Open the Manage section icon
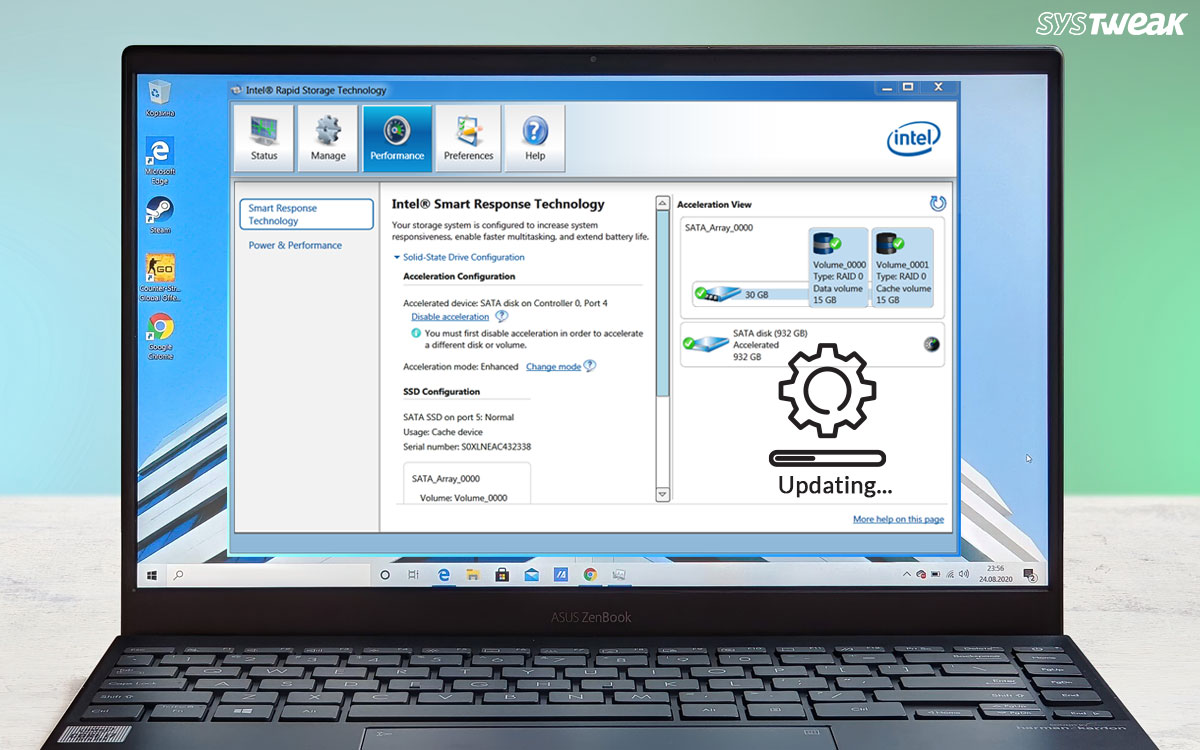1200x750 pixels. (328, 139)
